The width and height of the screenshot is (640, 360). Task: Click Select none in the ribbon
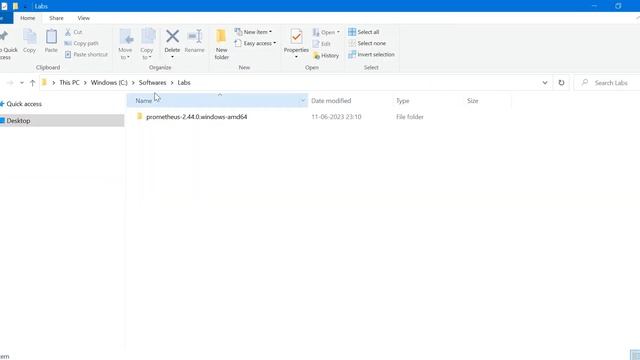click(x=367, y=43)
